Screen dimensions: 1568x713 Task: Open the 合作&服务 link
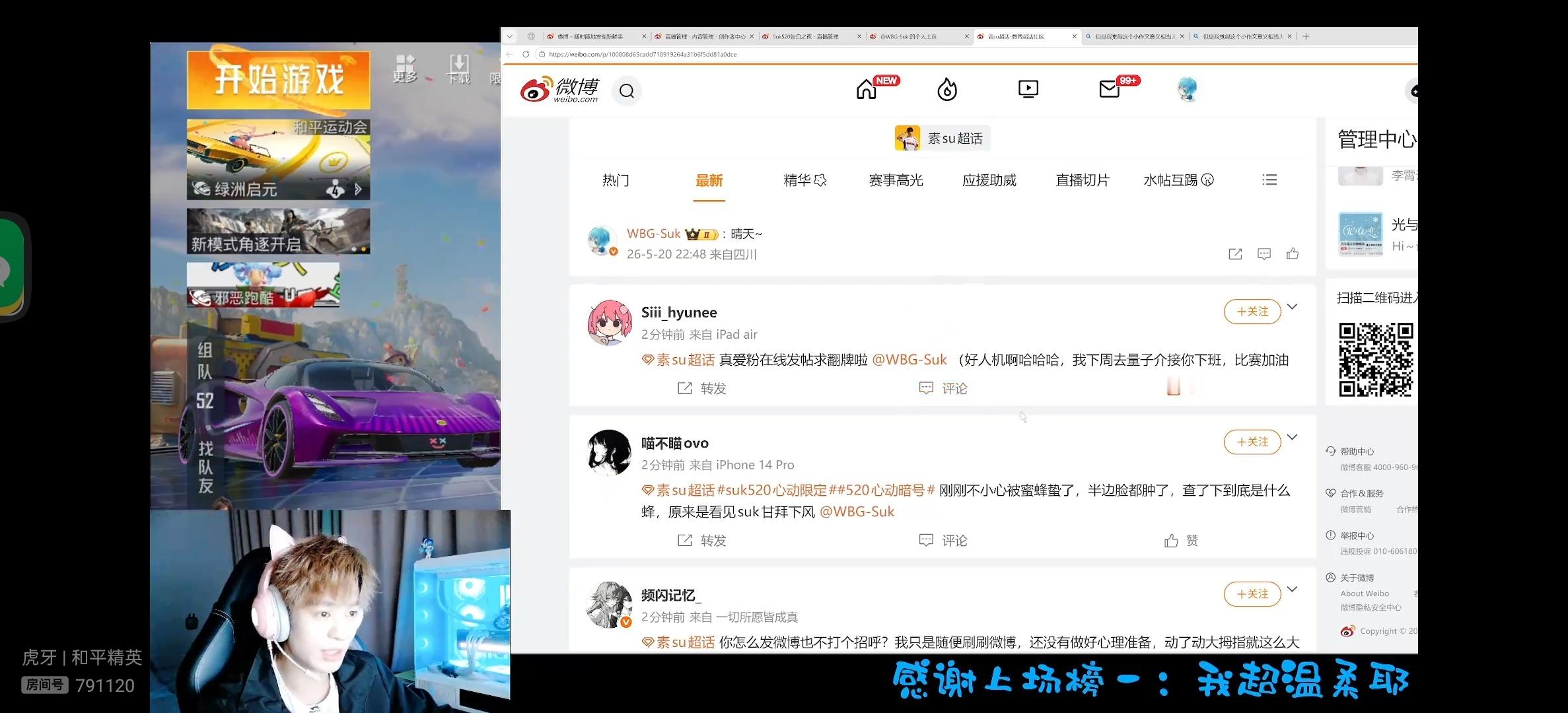pyautogui.click(x=1361, y=493)
